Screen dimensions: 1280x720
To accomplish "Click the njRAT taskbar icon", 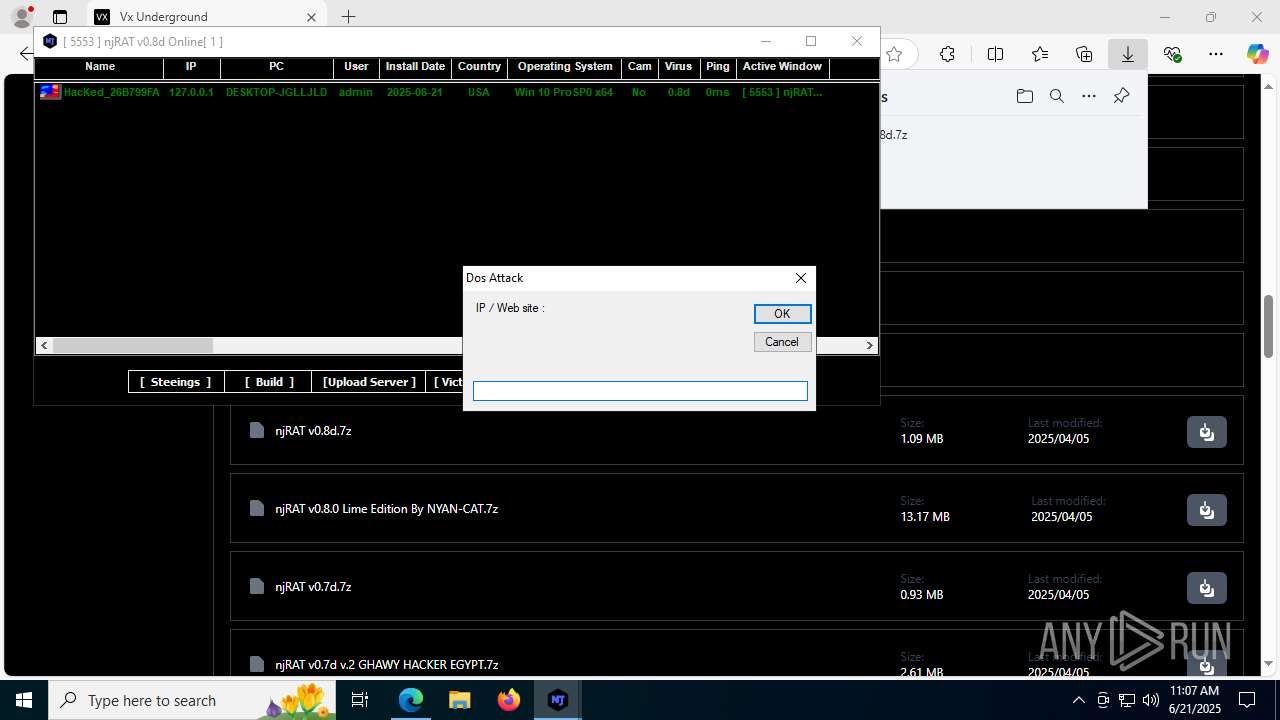I will coord(558,700).
